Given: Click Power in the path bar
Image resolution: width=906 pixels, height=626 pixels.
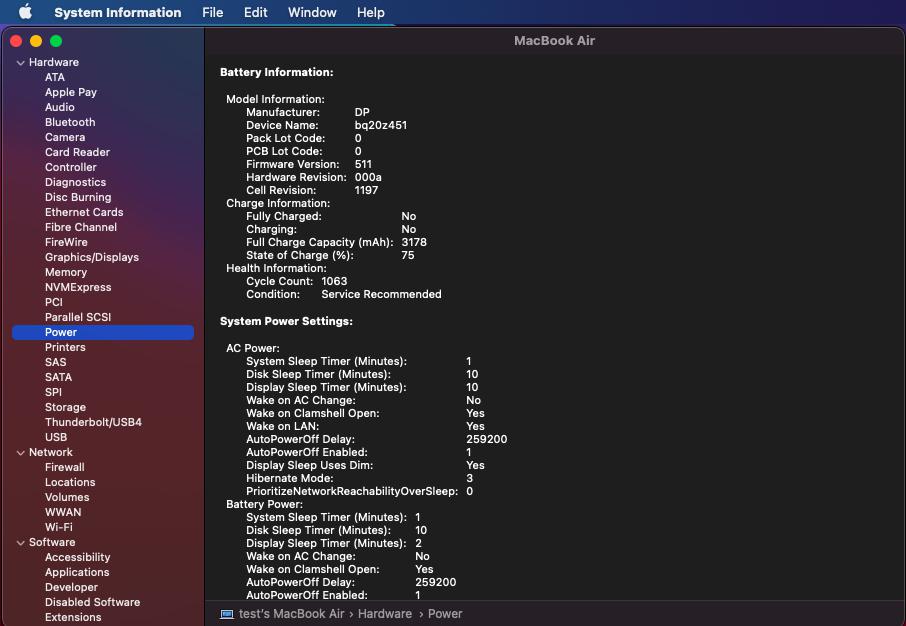Looking at the screenshot, I should click(x=445, y=614).
